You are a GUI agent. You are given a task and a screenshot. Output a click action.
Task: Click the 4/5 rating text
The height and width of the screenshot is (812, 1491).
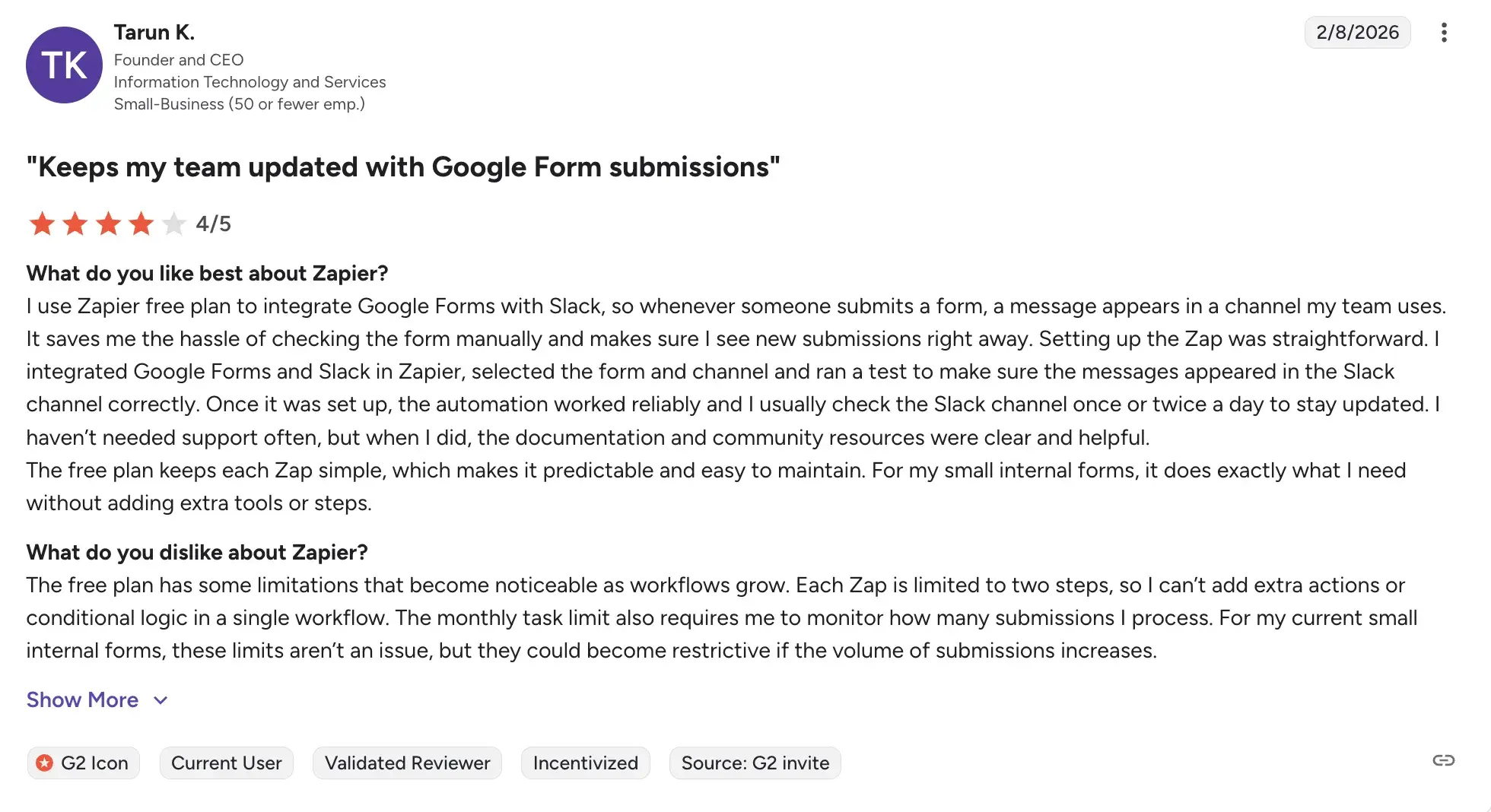click(x=213, y=224)
